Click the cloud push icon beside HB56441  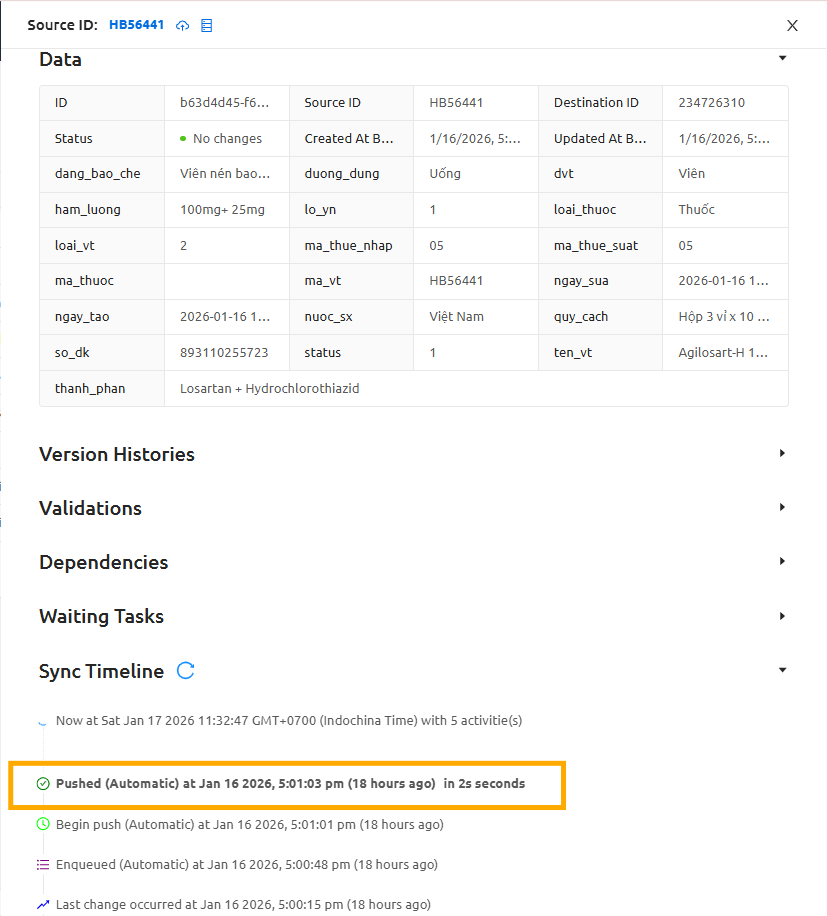coord(183,25)
